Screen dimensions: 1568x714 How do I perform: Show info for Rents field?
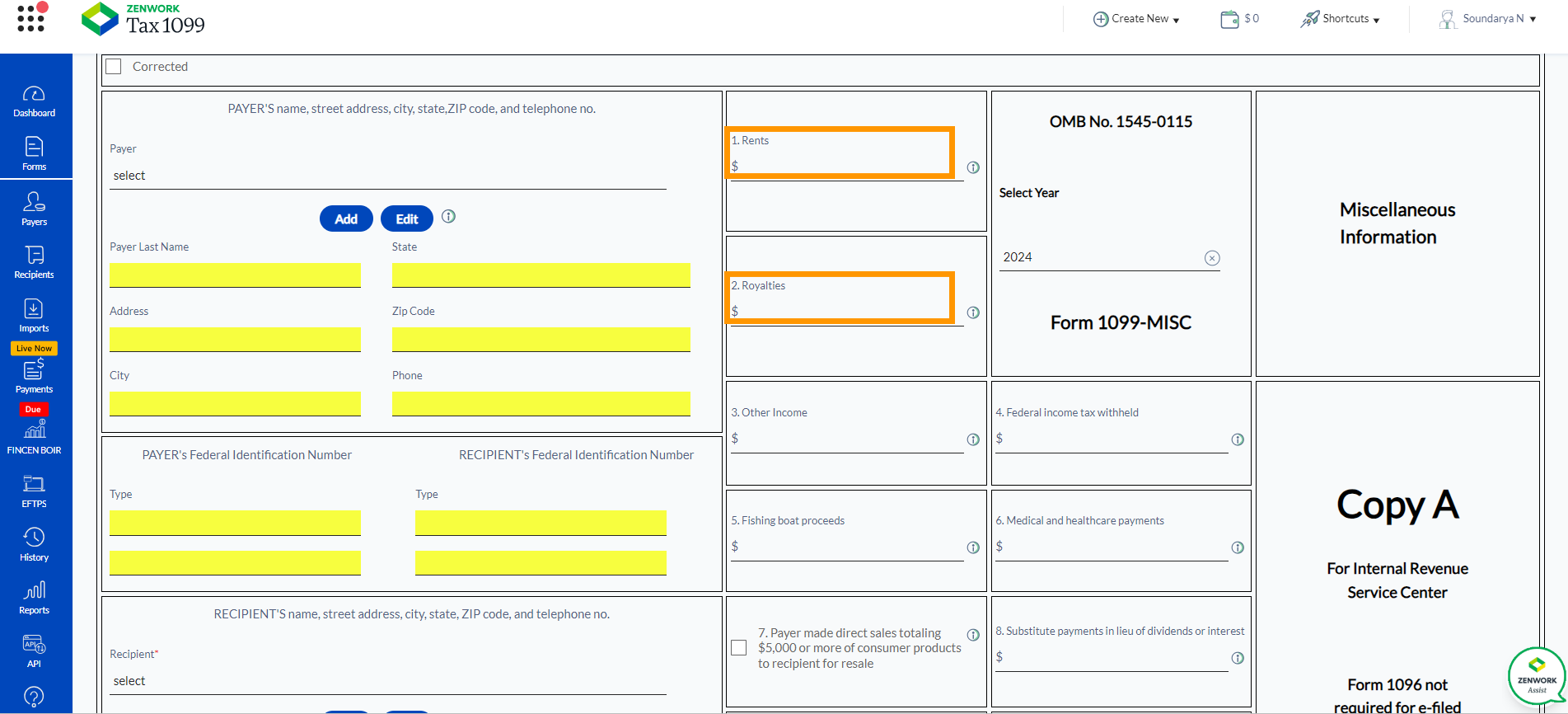(973, 167)
